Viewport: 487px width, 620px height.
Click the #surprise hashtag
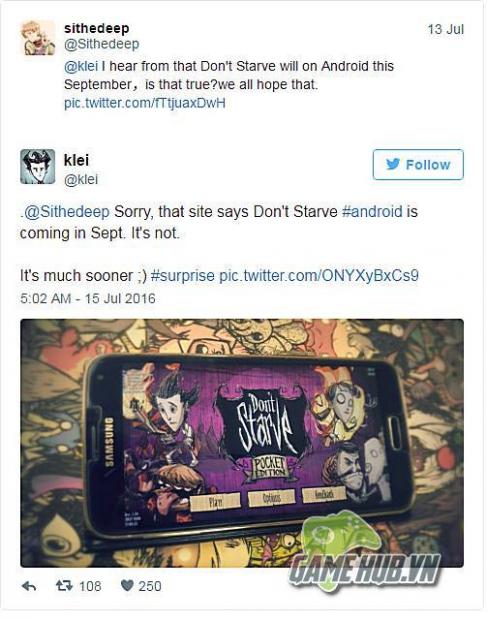coord(183,276)
